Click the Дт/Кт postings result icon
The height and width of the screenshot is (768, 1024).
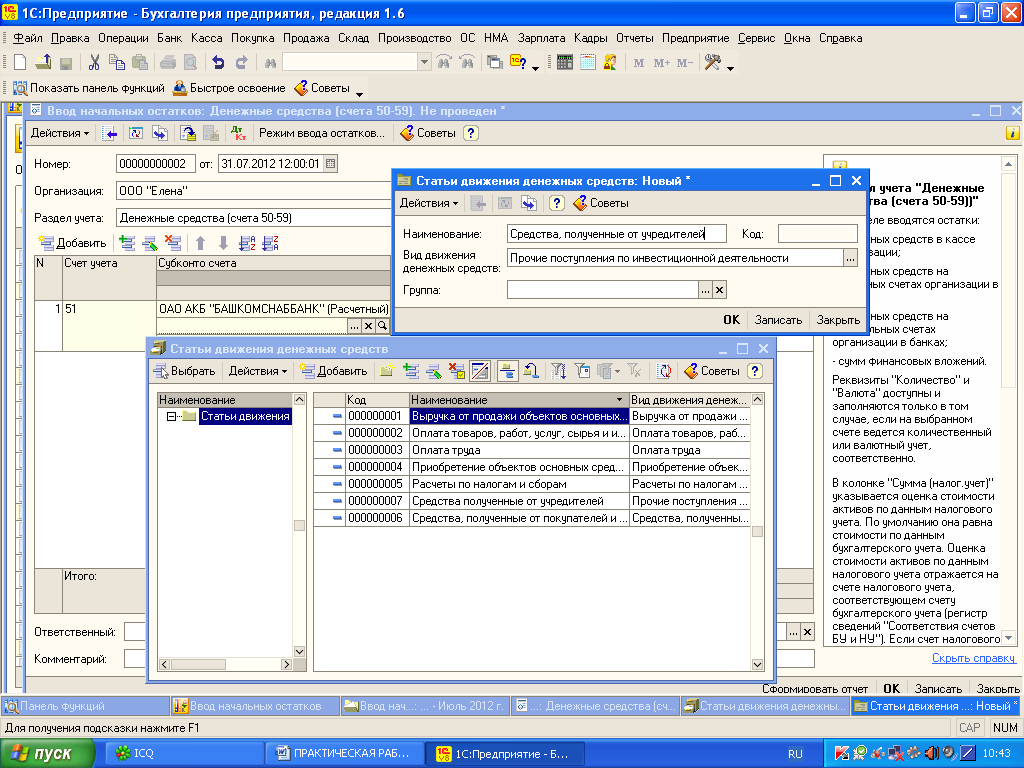coord(238,133)
